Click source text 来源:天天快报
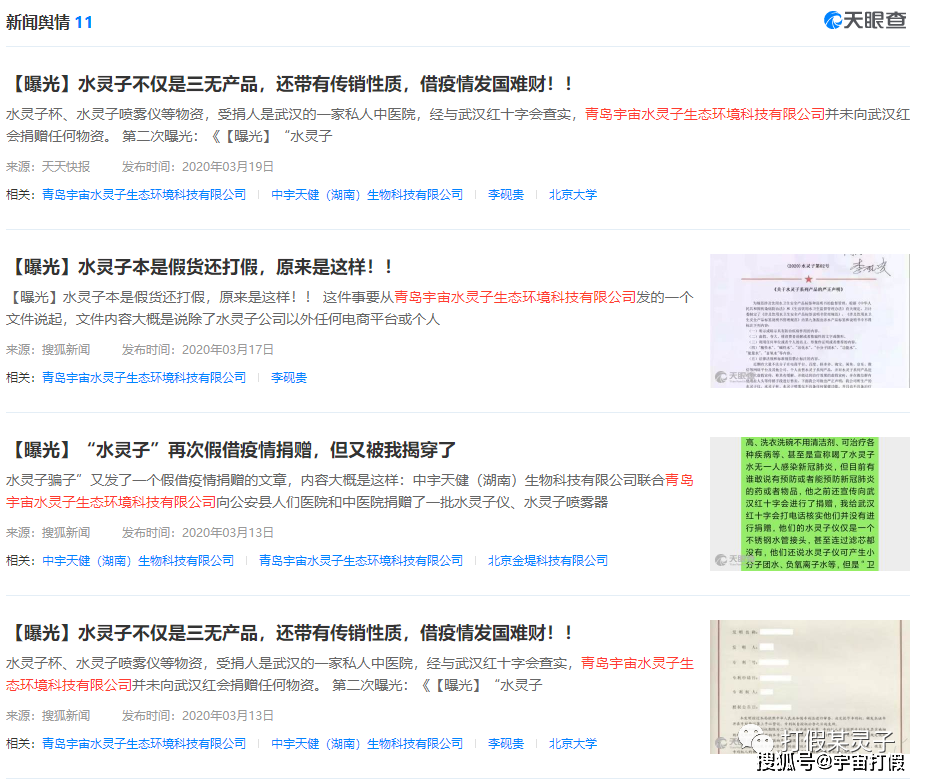 click(x=48, y=167)
